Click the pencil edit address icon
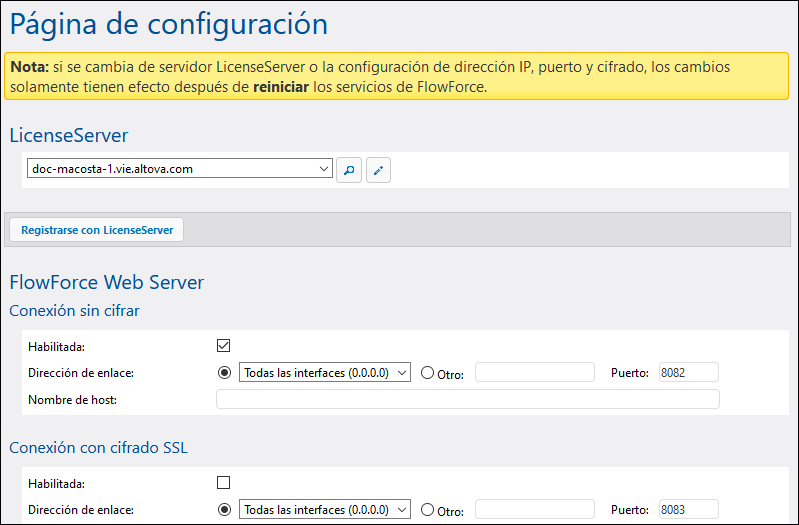Image resolution: width=799 pixels, height=525 pixels. [x=379, y=170]
